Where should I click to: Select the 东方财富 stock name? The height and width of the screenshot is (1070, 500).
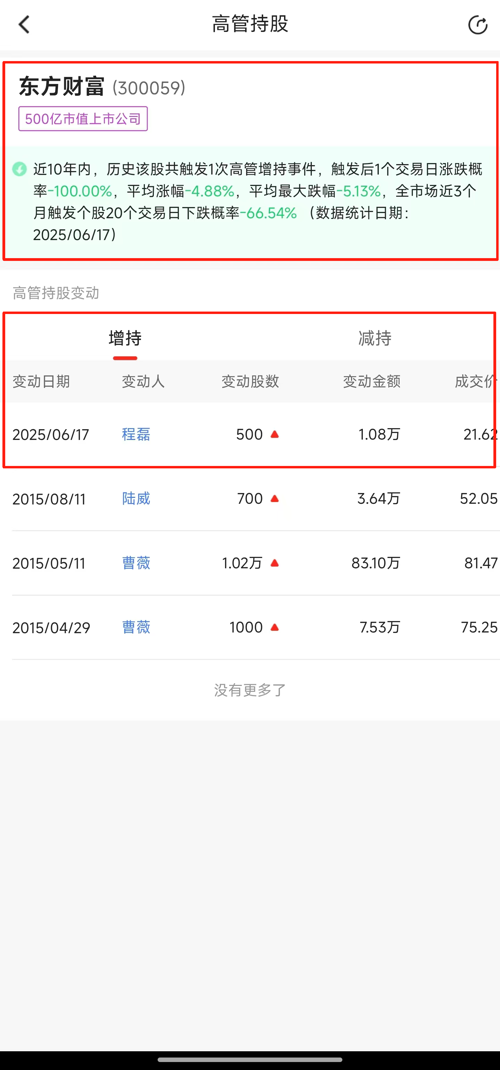click(61, 88)
